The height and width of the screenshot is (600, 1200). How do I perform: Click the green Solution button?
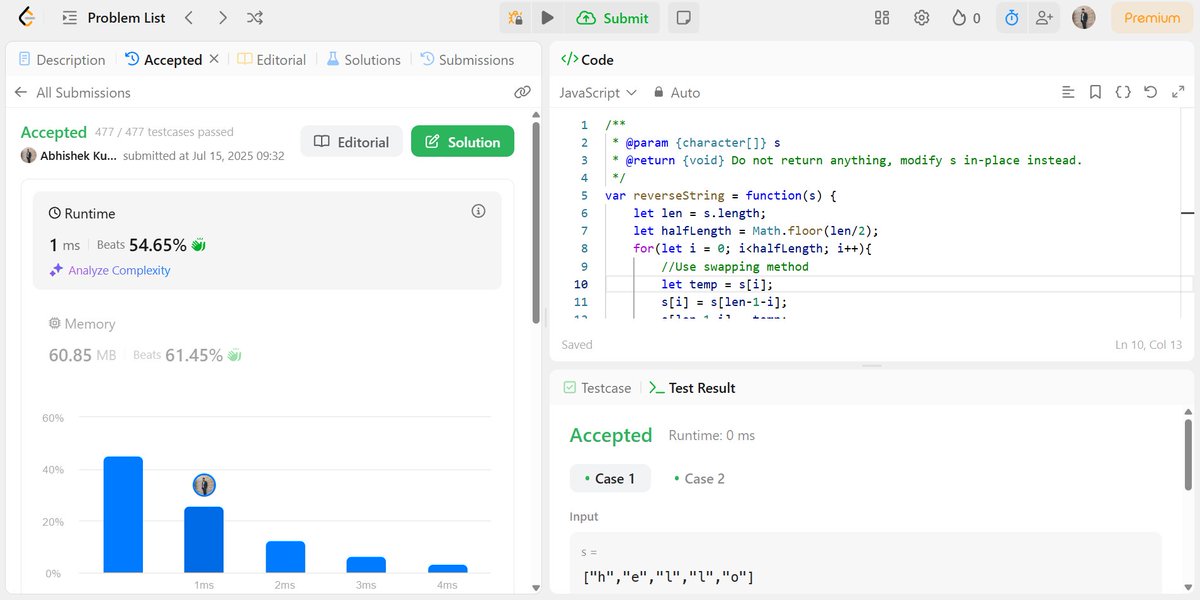[463, 142]
